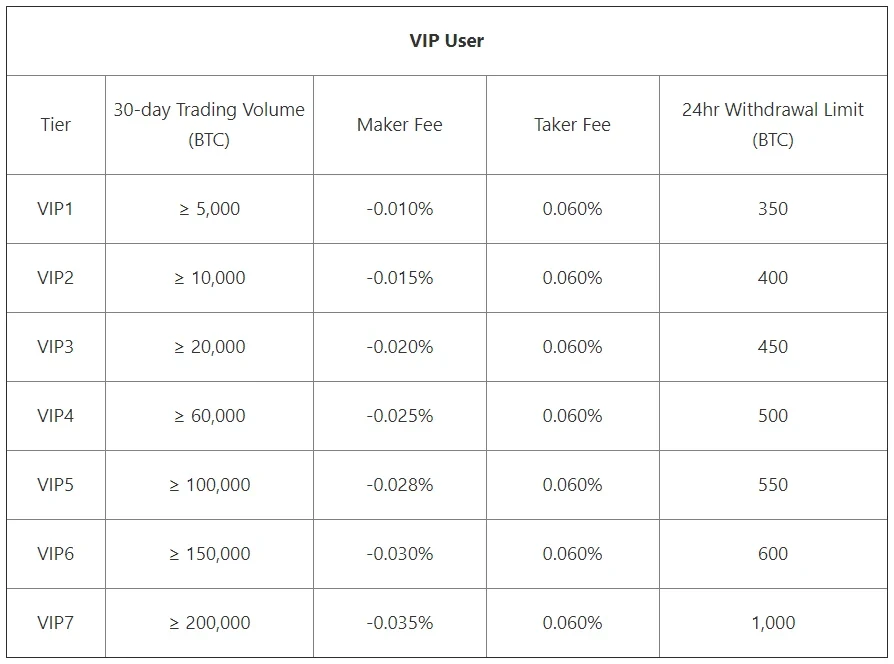This screenshot has height=664, width=894.
Task: Click the VIP User table title
Action: pyautogui.click(x=446, y=40)
